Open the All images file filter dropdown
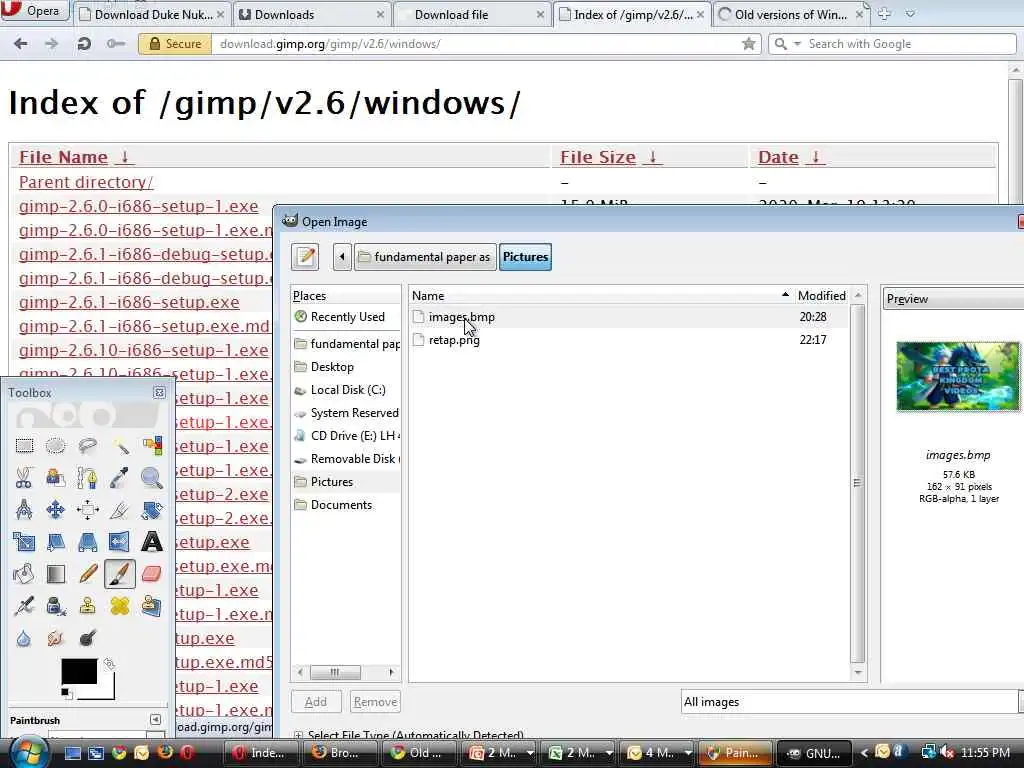This screenshot has height=768, width=1024. (x=852, y=702)
